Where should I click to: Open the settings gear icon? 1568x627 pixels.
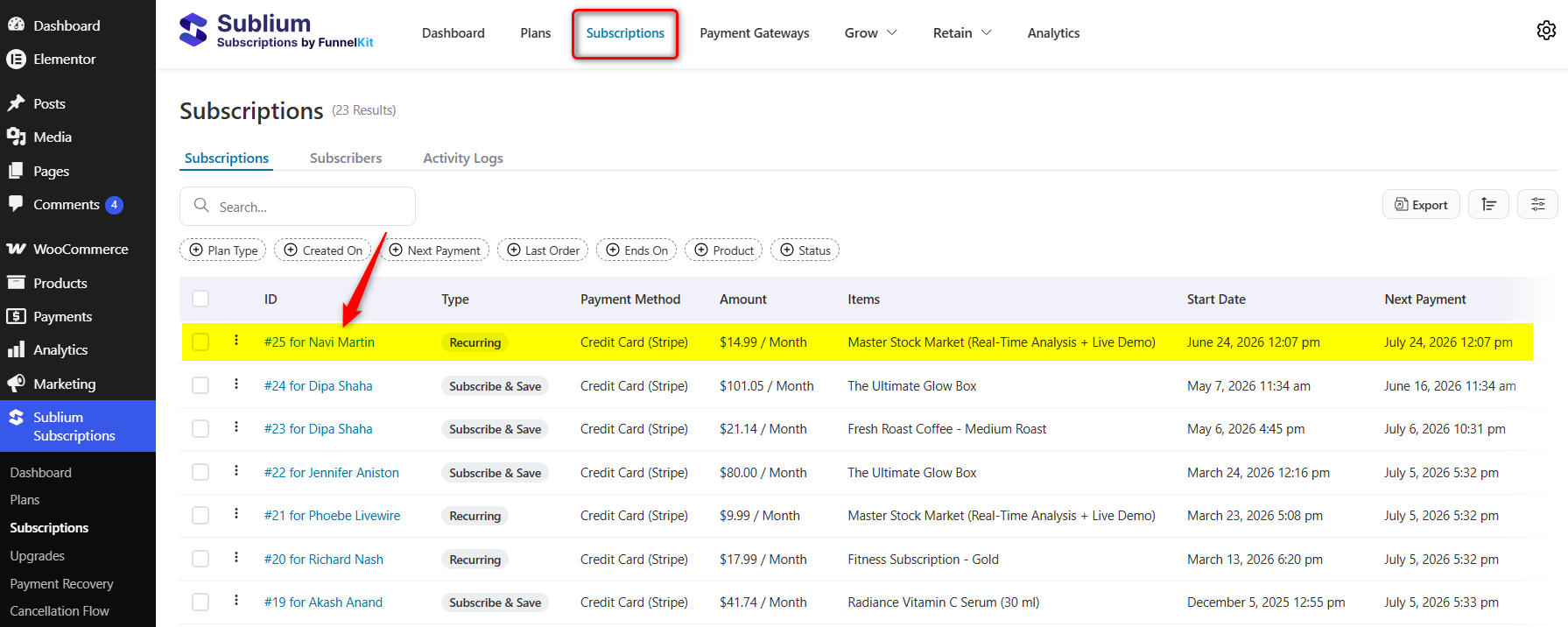1546,31
